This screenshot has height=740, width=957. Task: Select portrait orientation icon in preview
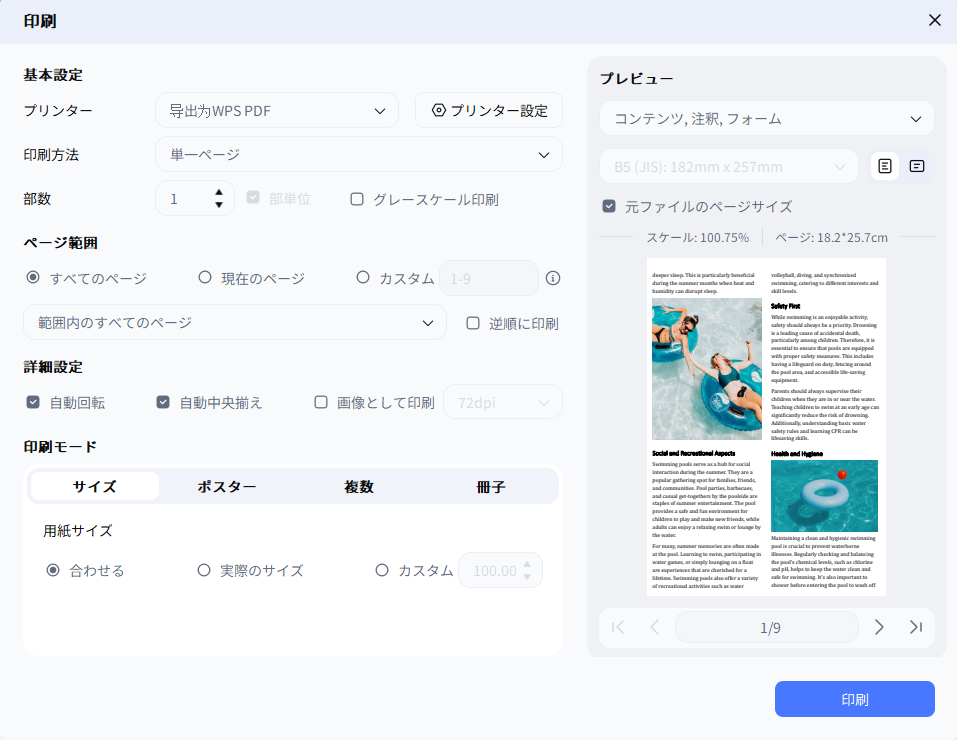coord(885,166)
